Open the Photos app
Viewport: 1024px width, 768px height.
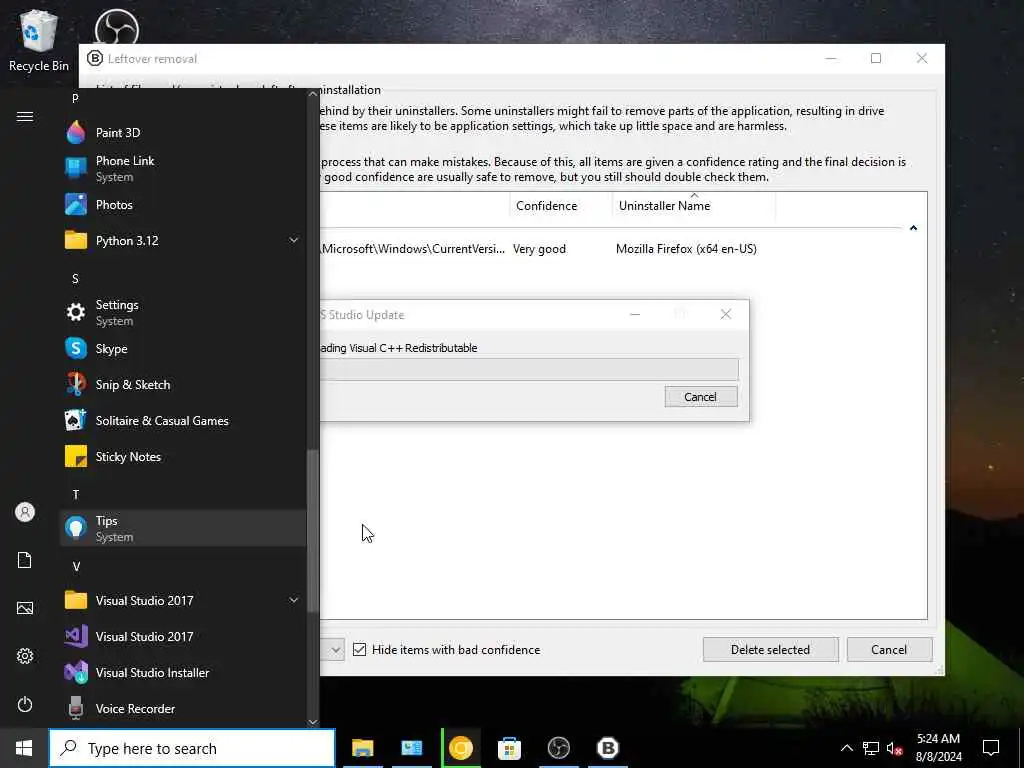coord(183,204)
